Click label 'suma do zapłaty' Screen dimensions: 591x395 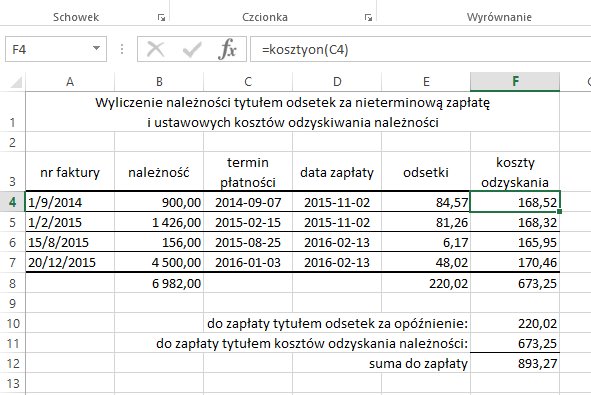point(418,363)
